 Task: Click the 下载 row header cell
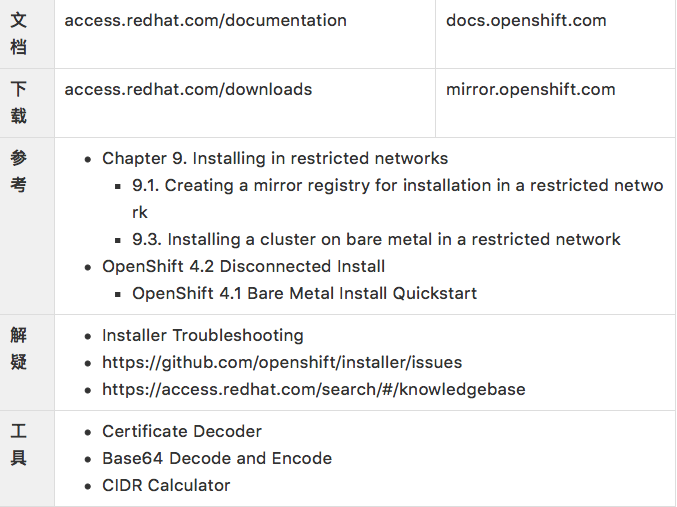[27, 103]
